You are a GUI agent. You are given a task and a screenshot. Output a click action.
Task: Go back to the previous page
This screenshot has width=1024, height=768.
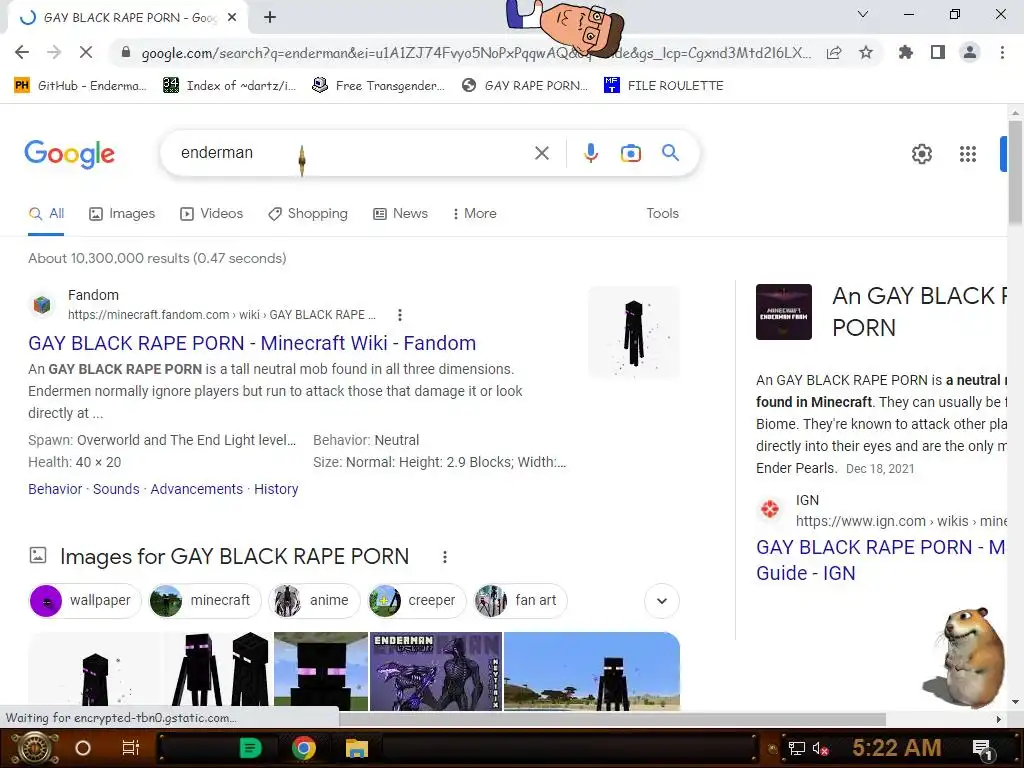pos(22,52)
